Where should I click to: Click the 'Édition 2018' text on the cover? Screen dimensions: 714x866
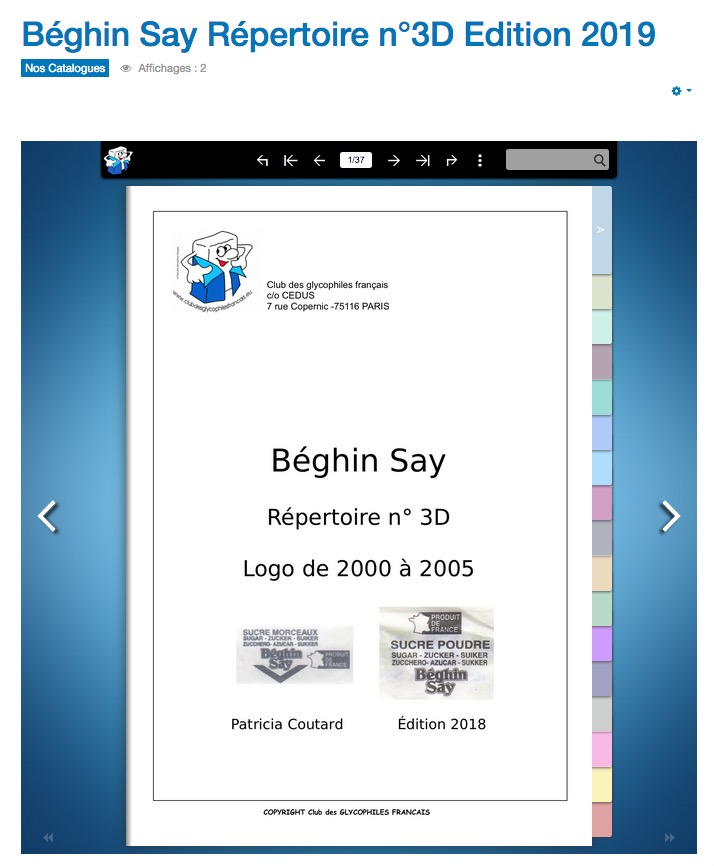(442, 724)
